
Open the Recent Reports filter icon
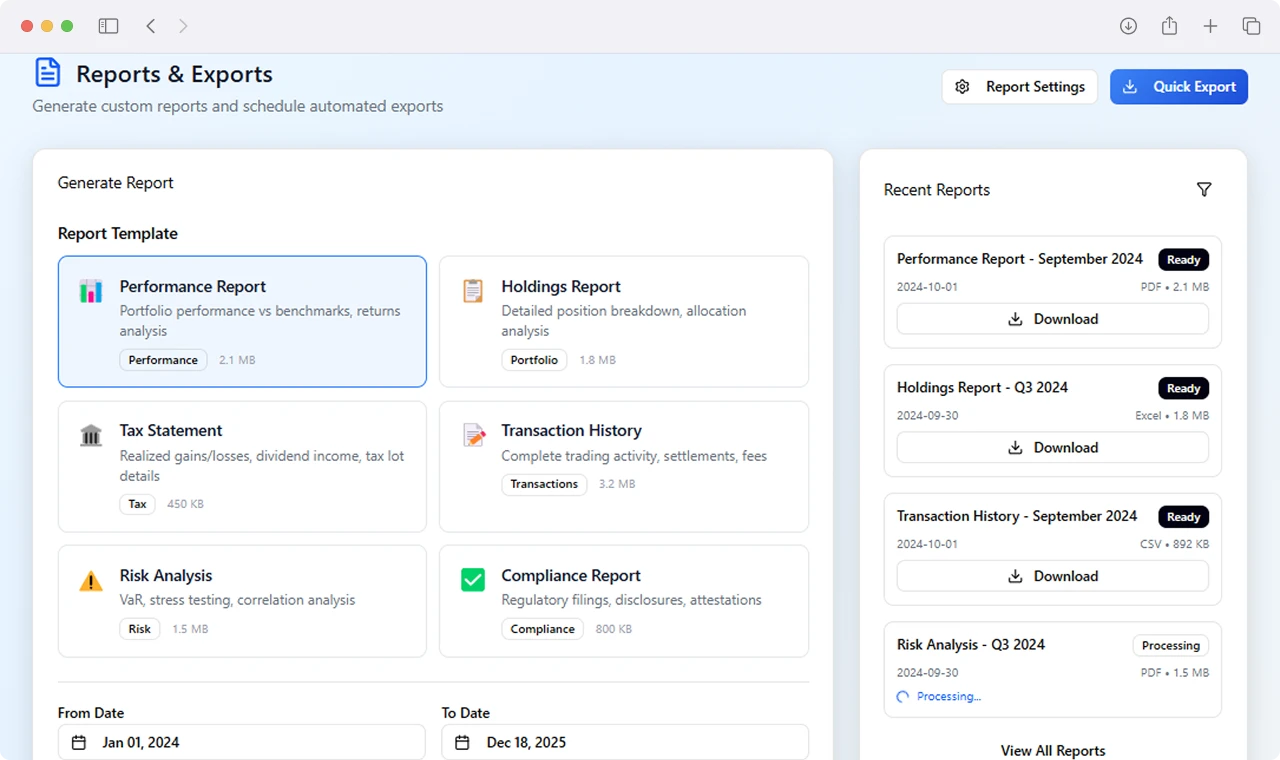(1204, 190)
